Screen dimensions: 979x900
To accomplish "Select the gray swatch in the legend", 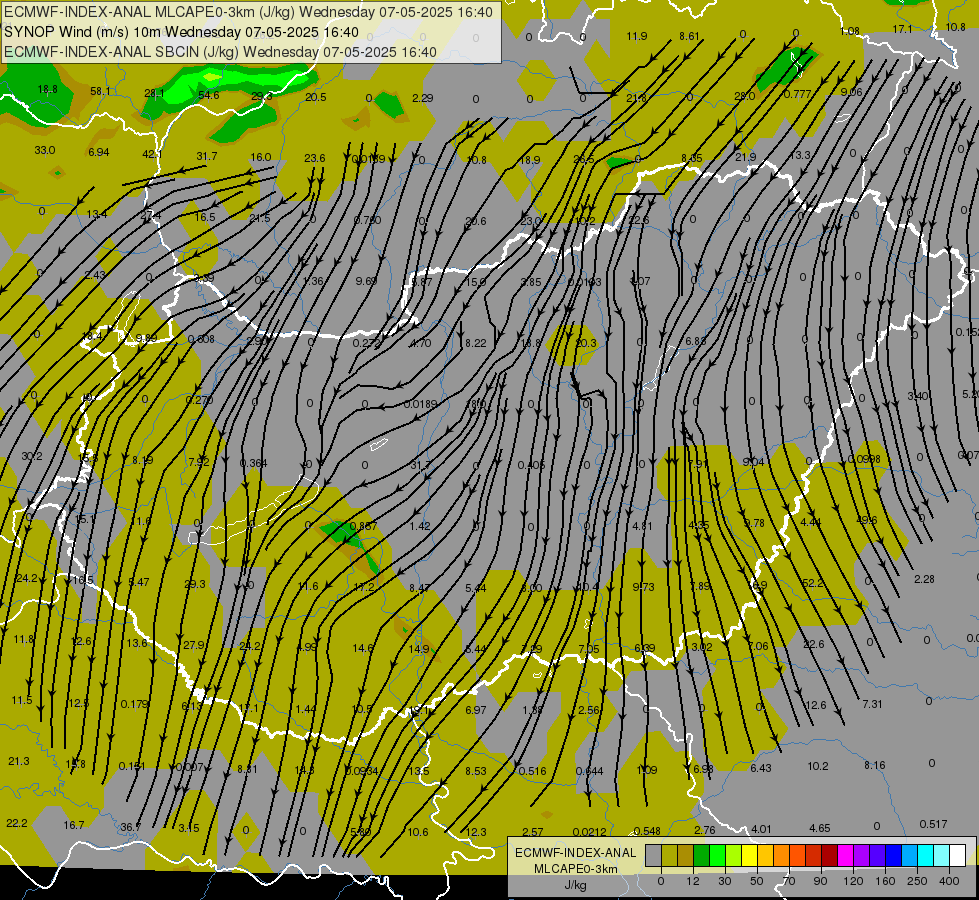I will (x=653, y=855).
